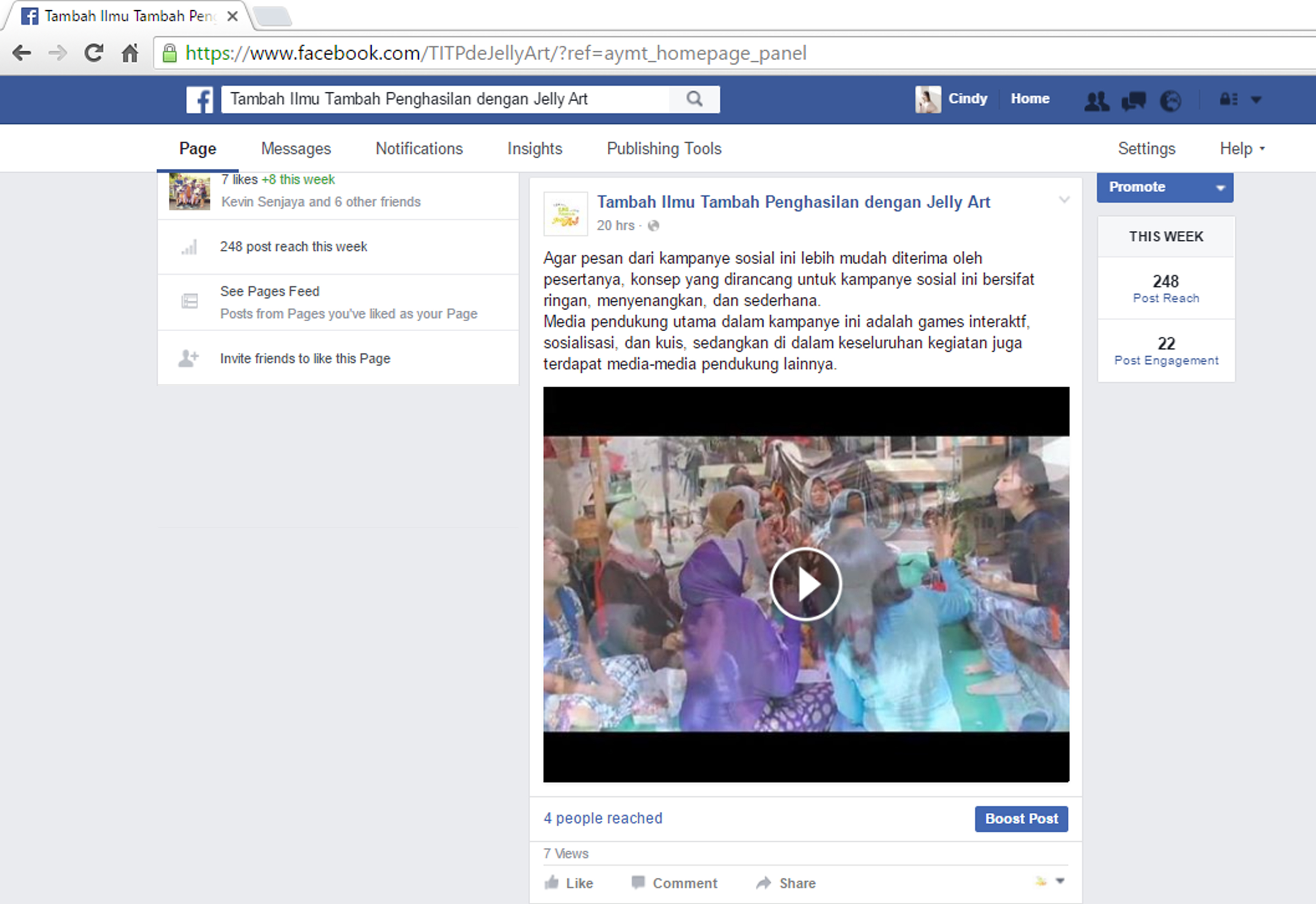Open the account menu down arrow
Viewport: 1316px width, 904px height.
tap(1256, 100)
